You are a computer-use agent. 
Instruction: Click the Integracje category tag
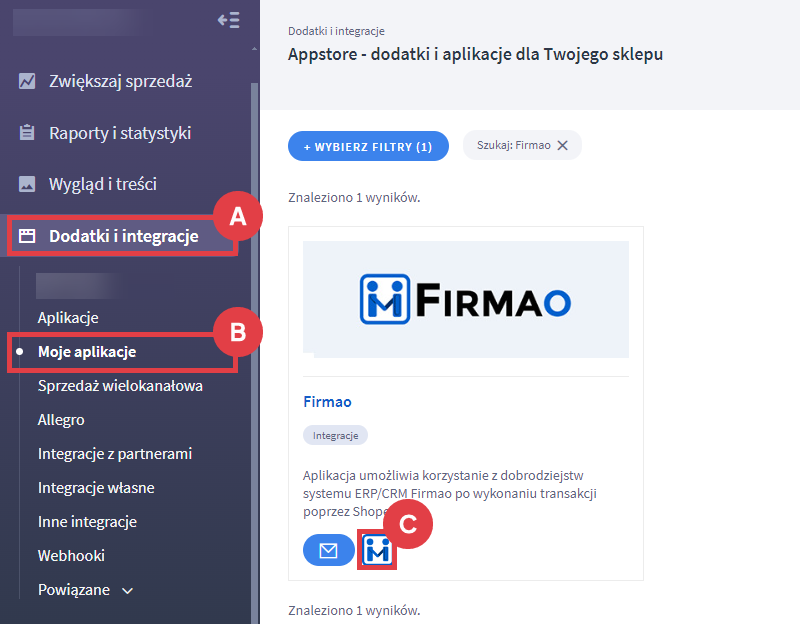pos(335,435)
